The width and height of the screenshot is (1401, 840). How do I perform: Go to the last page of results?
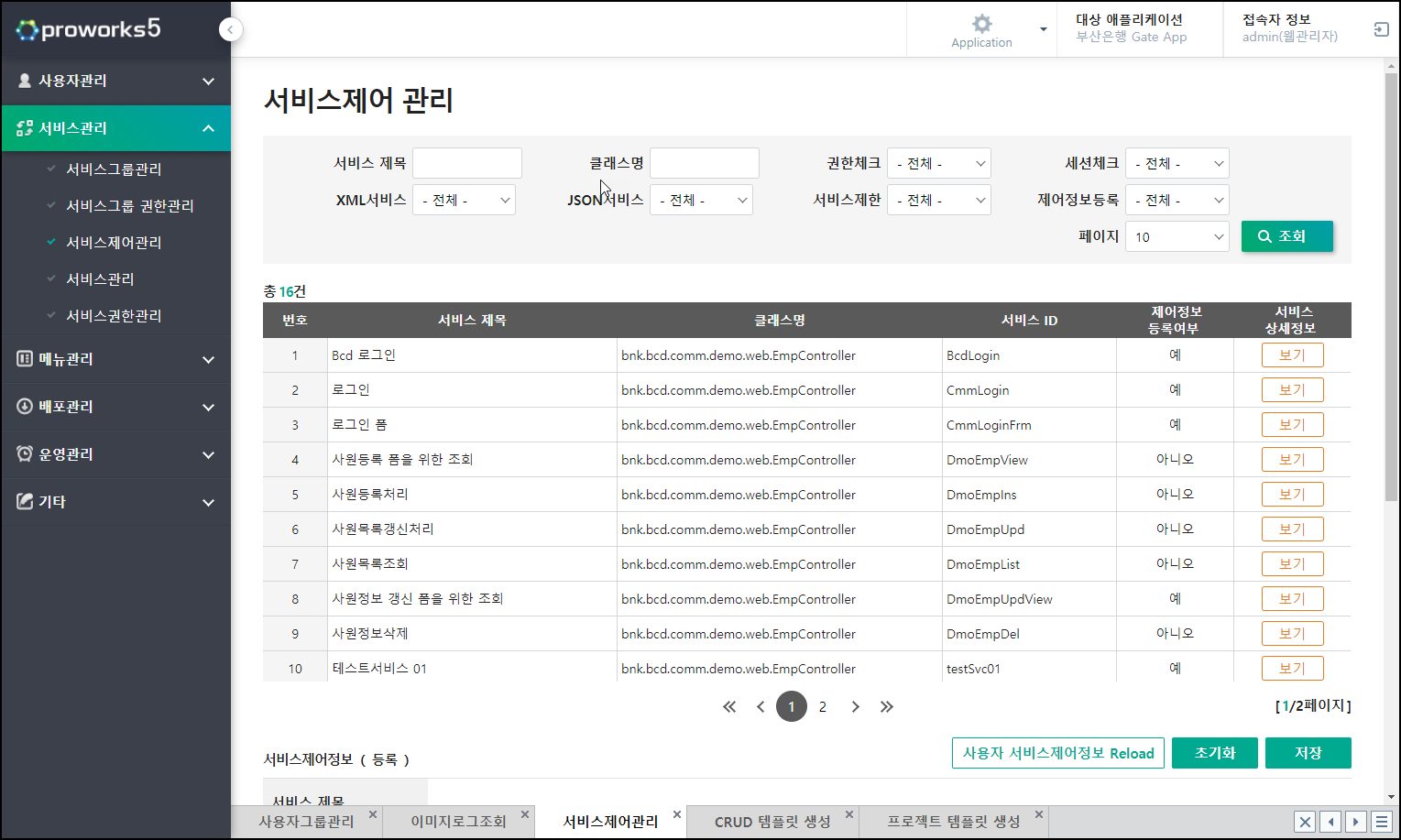point(886,706)
